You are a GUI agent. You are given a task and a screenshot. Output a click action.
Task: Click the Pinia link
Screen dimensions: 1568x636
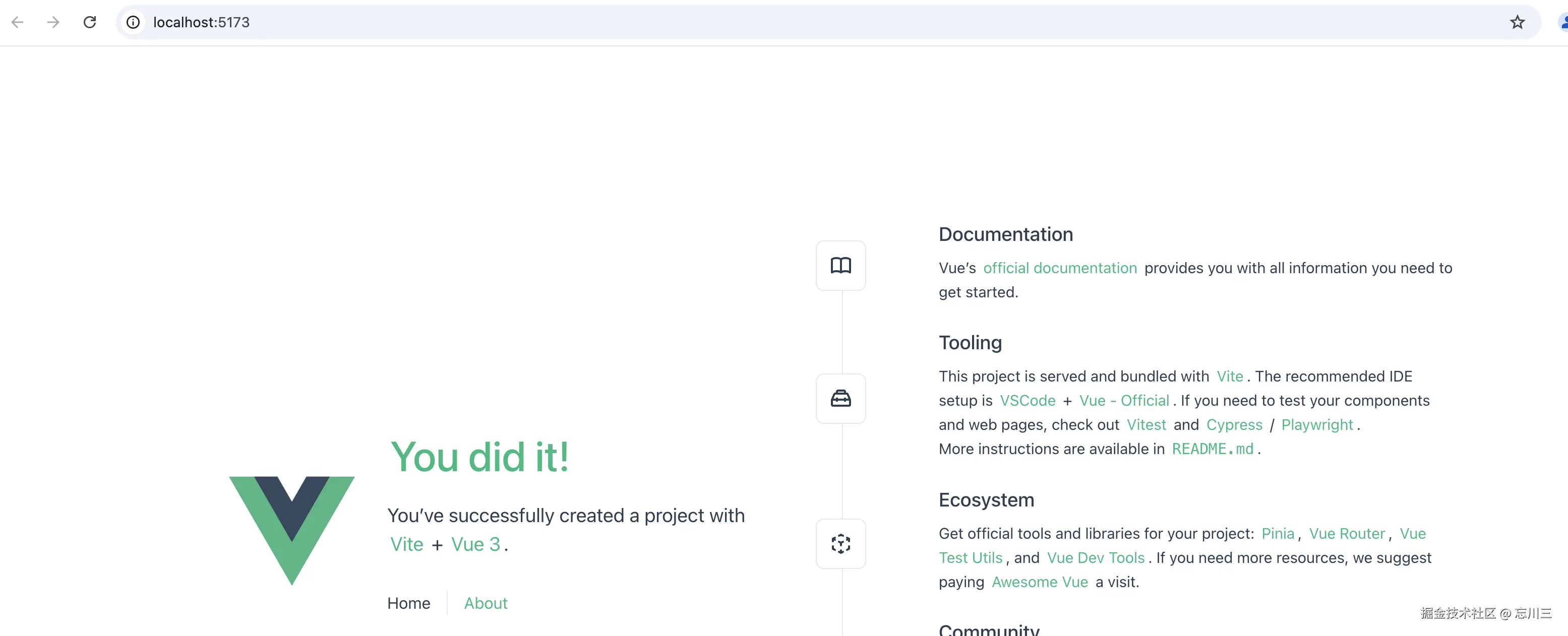[x=1277, y=534]
